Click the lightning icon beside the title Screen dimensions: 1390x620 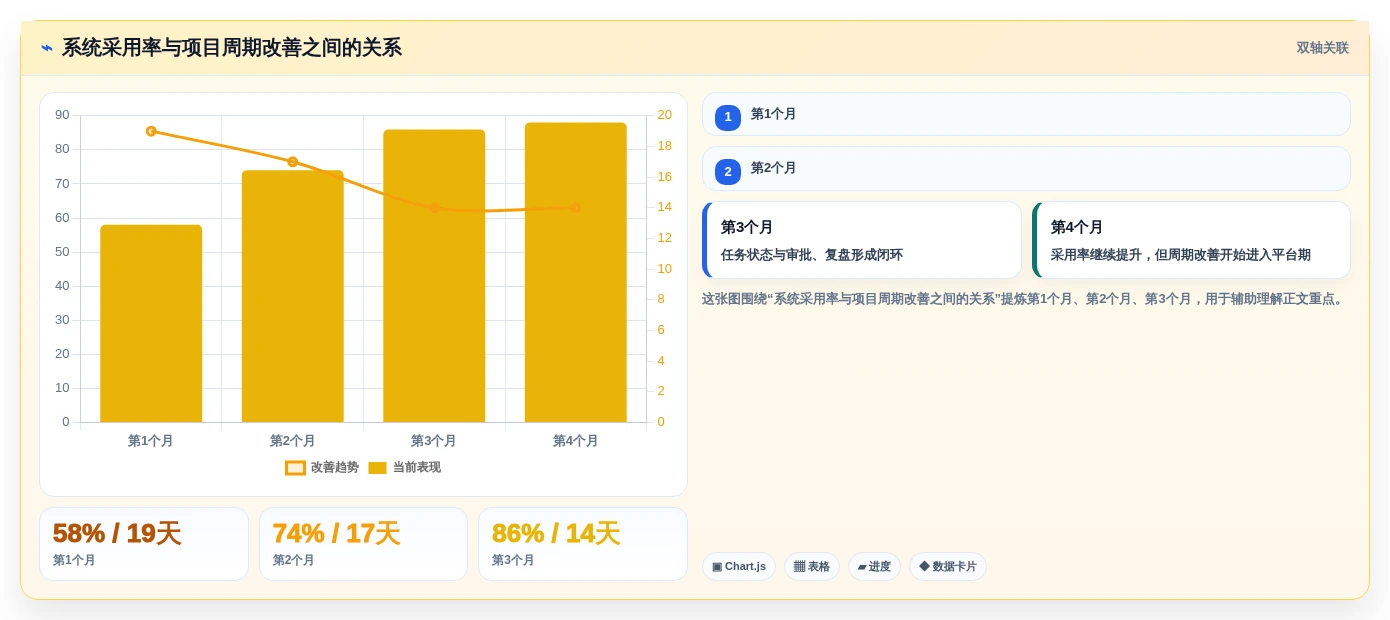(x=47, y=48)
